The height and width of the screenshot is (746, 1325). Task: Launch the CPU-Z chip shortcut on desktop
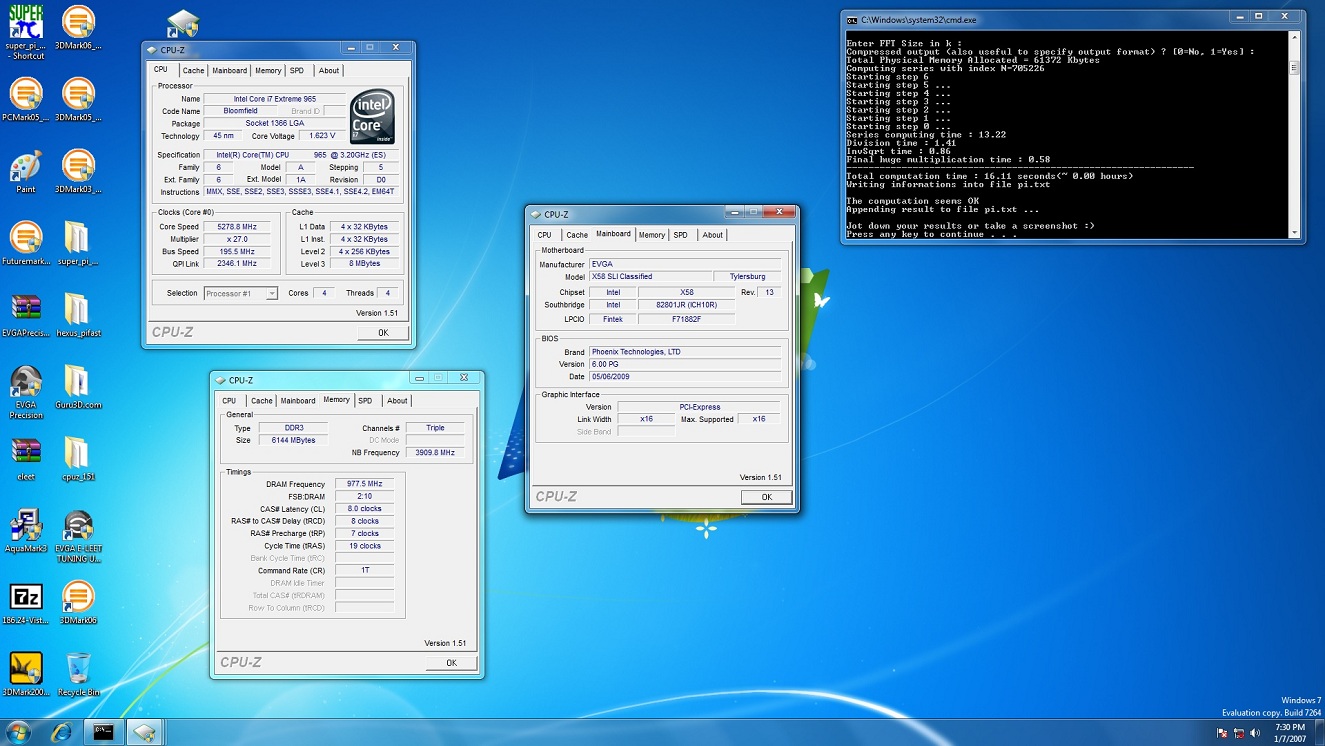[x=182, y=23]
